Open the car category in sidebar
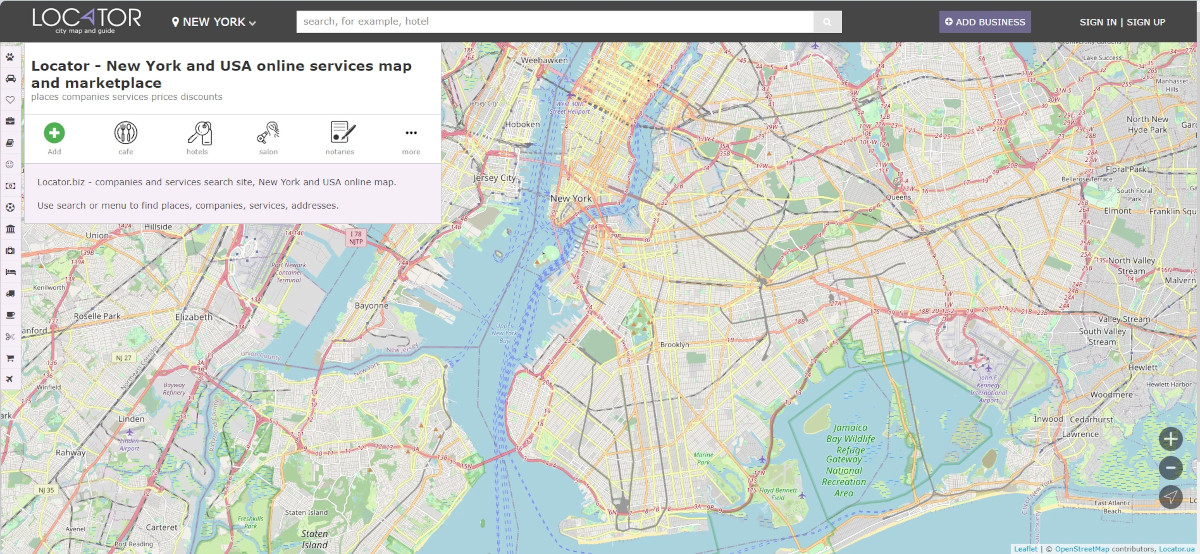The height and width of the screenshot is (554, 1200). [10, 78]
